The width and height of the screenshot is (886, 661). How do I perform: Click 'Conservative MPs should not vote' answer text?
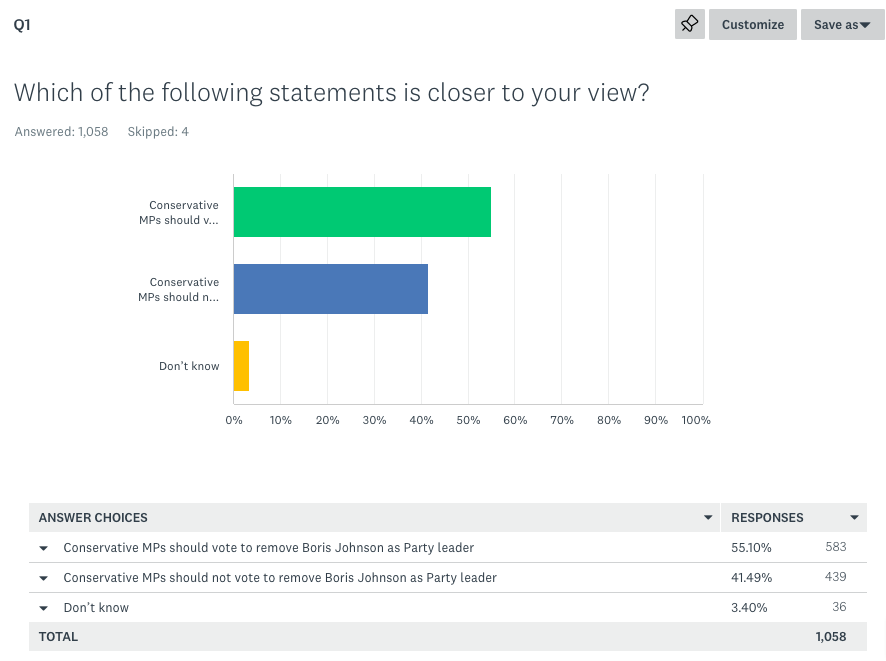[x=280, y=578]
